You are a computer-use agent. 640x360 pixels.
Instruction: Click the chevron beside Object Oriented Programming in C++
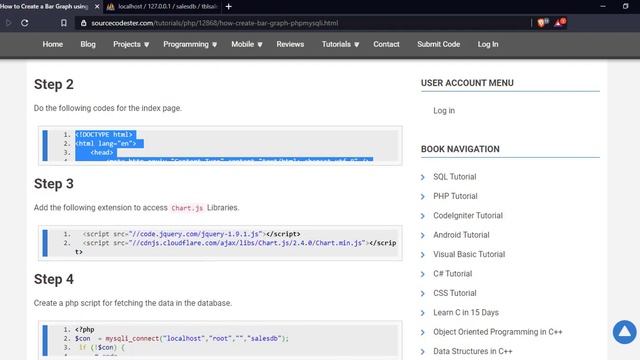tap(423, 332)
